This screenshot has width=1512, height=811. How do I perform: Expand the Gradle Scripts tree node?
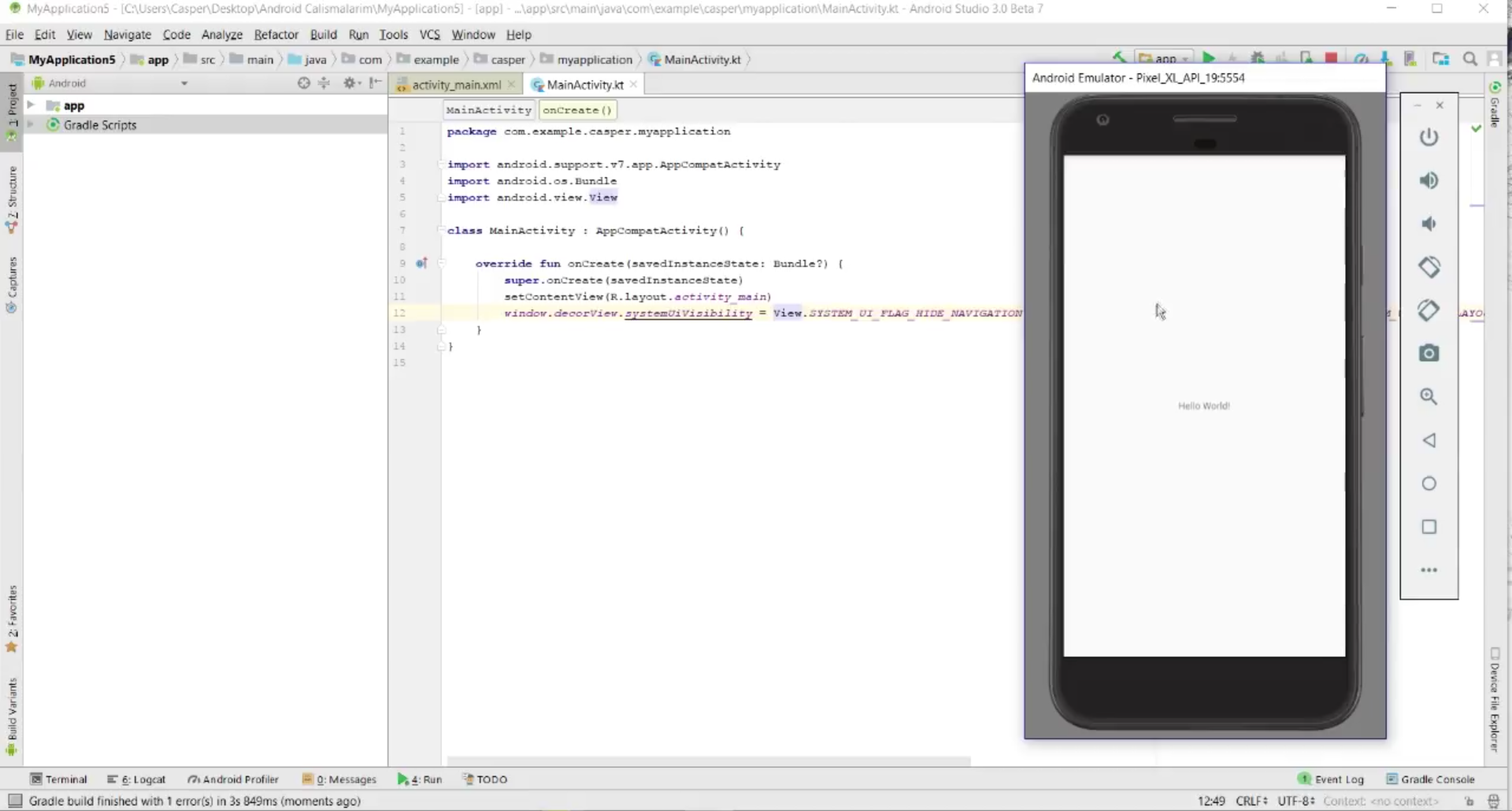click(x=31, y=124)
